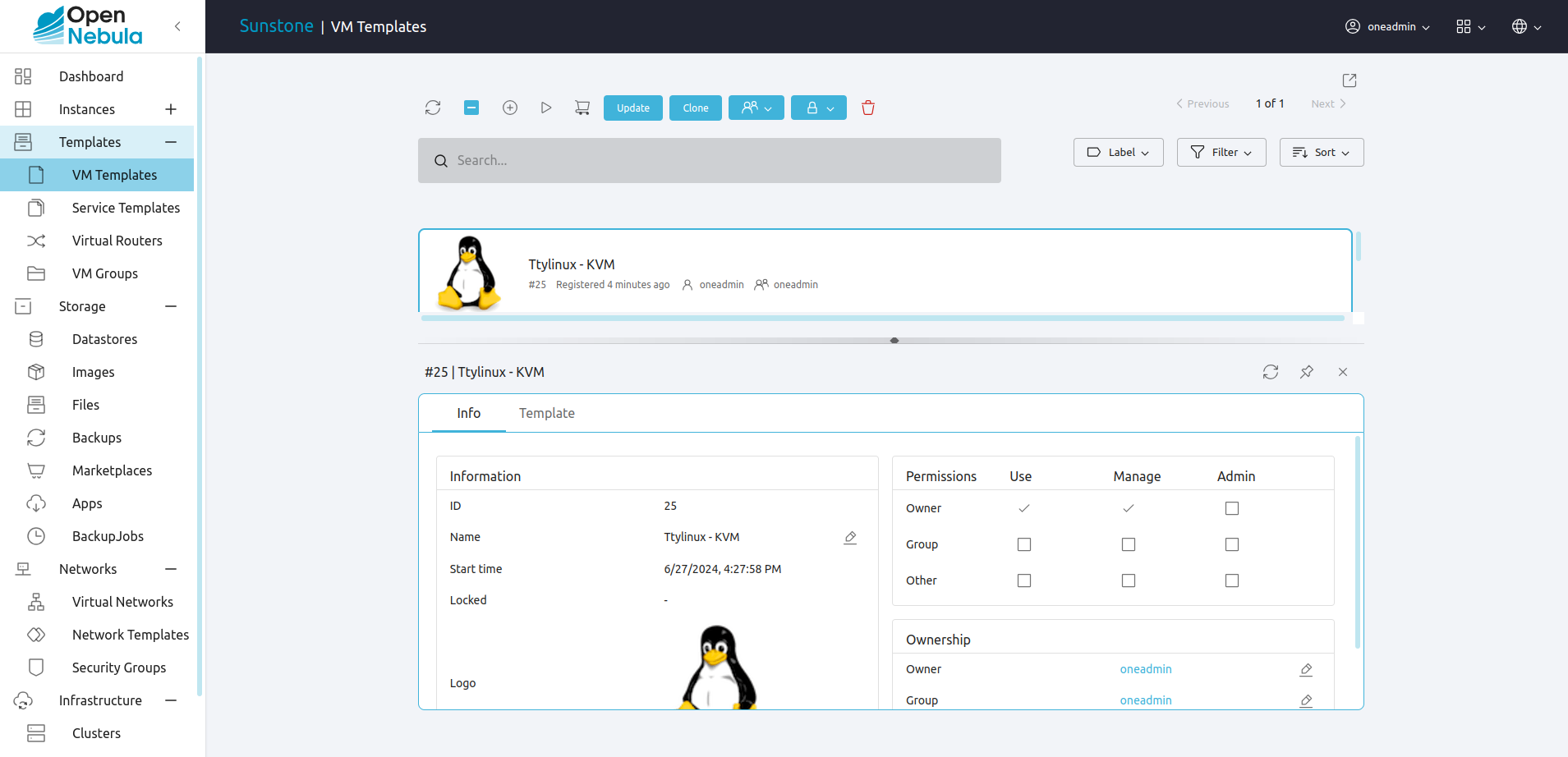This screenshot has height=757, width=1568.
Task: Open Images in sidebar
Action: coord(97,372)
